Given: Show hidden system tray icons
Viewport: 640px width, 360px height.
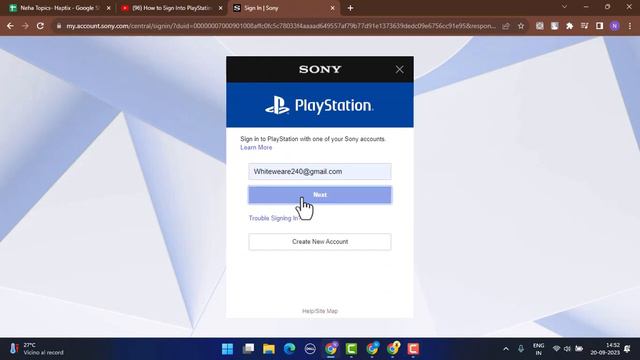Looking at the screenshot, I should (506, 349).
